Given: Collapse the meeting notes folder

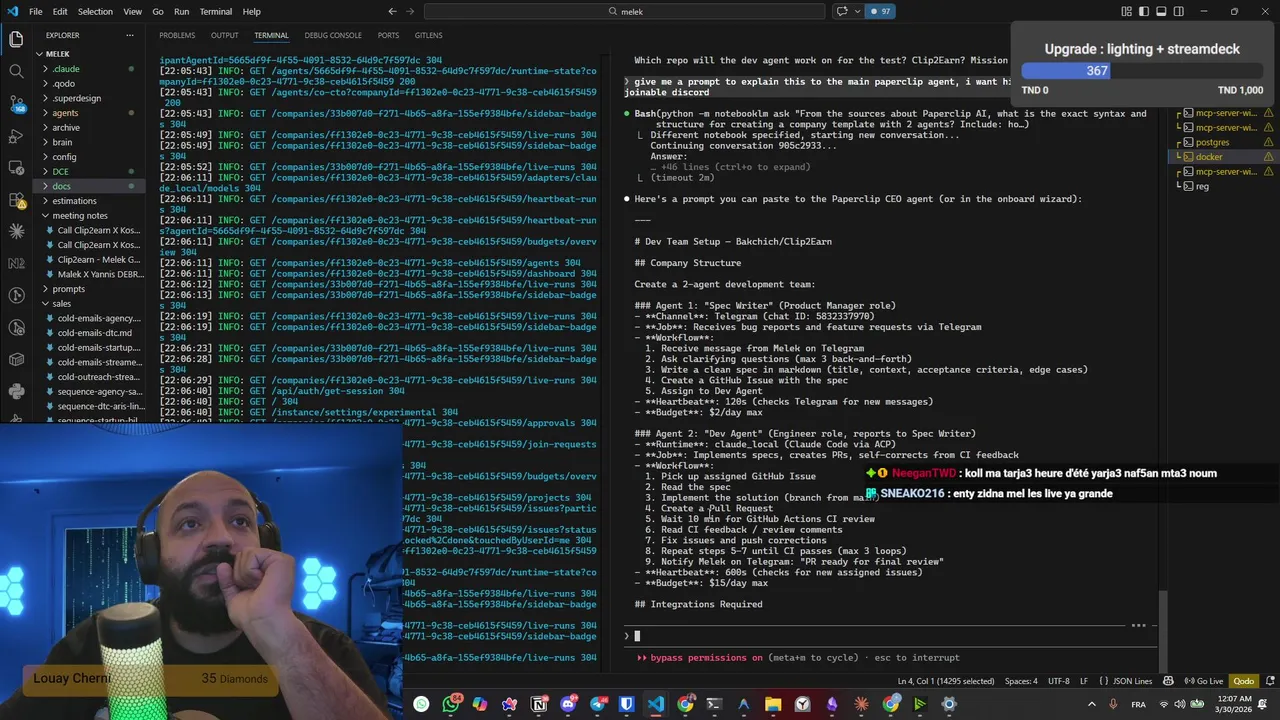Looking at the screenshot, I should [x=80, y=215].
